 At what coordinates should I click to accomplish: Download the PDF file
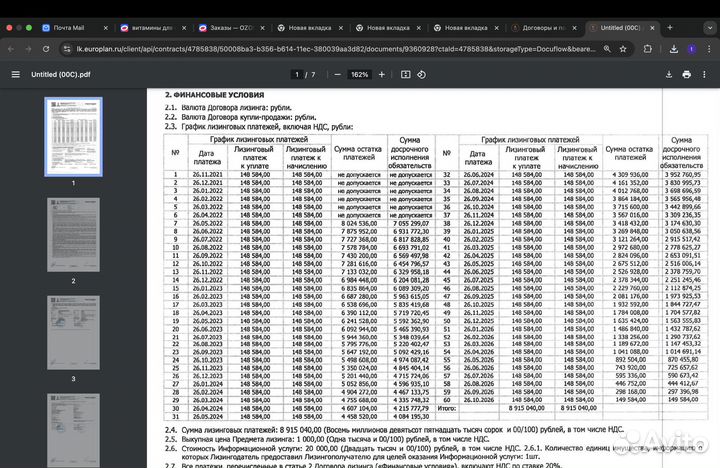click(x=666, y=74)
